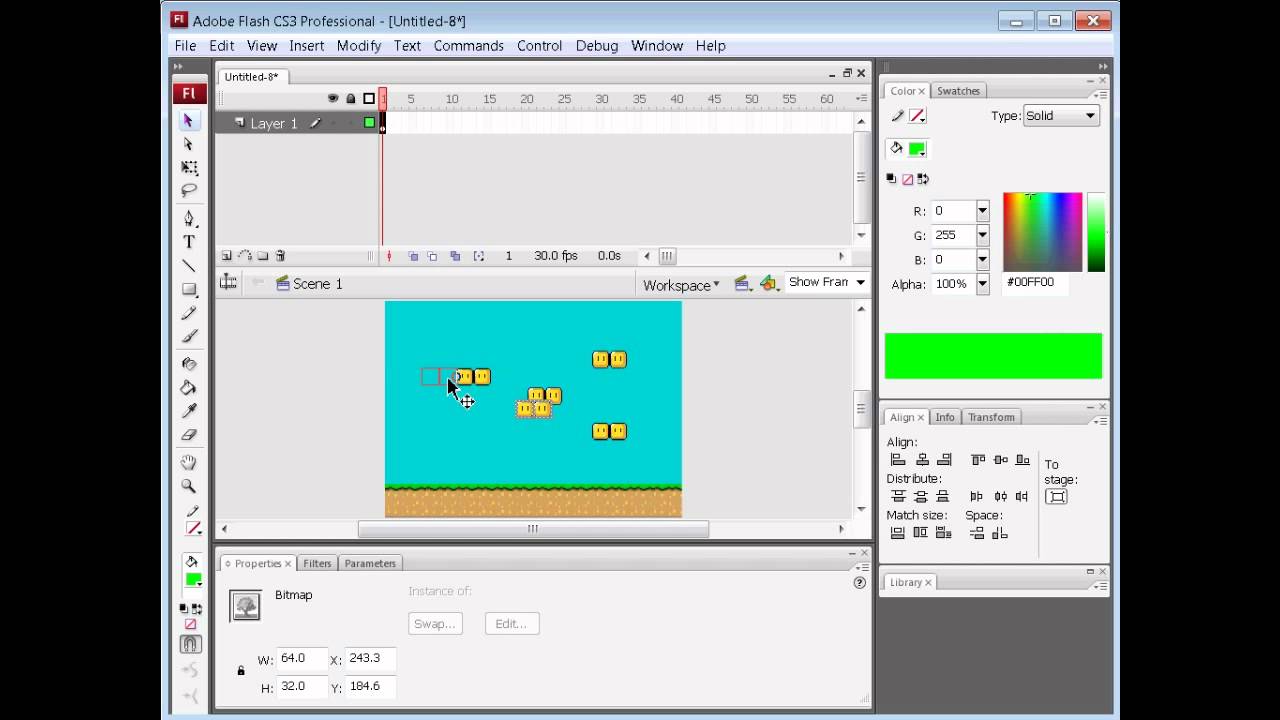Switch to the Swatches tab
Screen dimensions: 1280x720
tap(958, 91)
